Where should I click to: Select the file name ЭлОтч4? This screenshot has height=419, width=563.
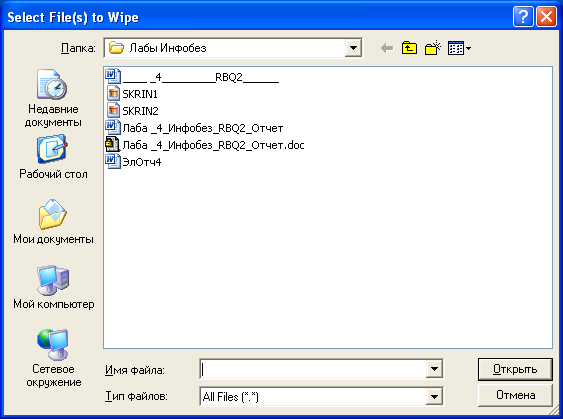click(x=142, y=162)
